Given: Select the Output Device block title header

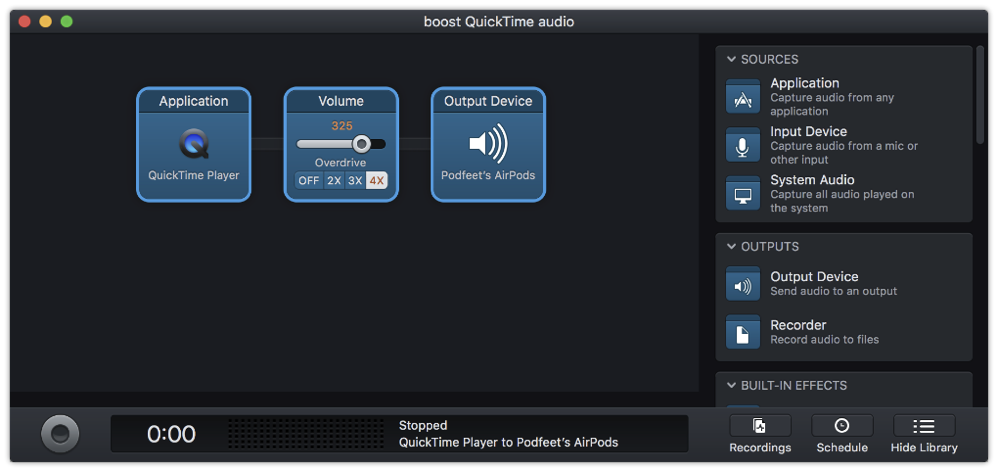Looking at the screenshot, I should pos(488,101).
